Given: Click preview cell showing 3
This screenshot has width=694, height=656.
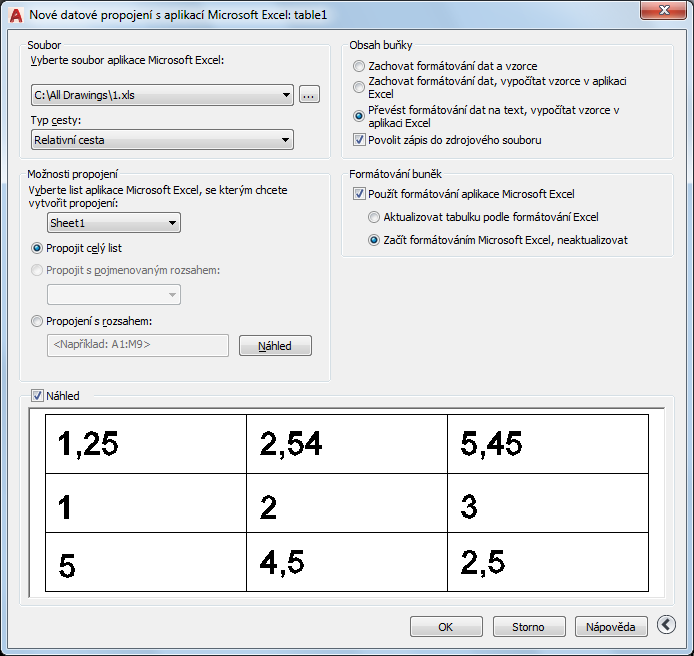Looking at the screenshot, I should pos(548,503).
